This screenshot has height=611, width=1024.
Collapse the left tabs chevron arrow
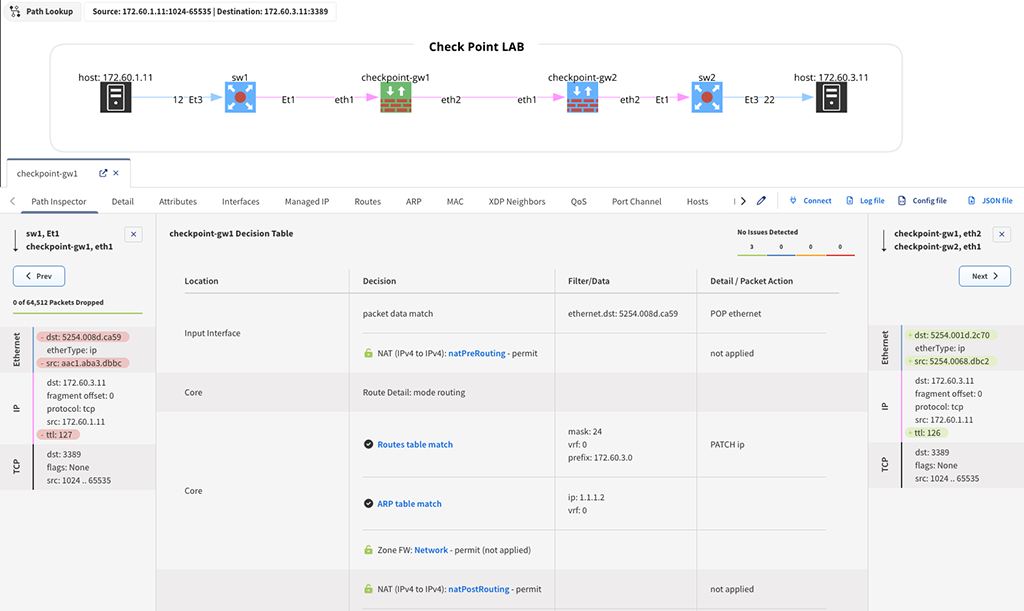12,201
